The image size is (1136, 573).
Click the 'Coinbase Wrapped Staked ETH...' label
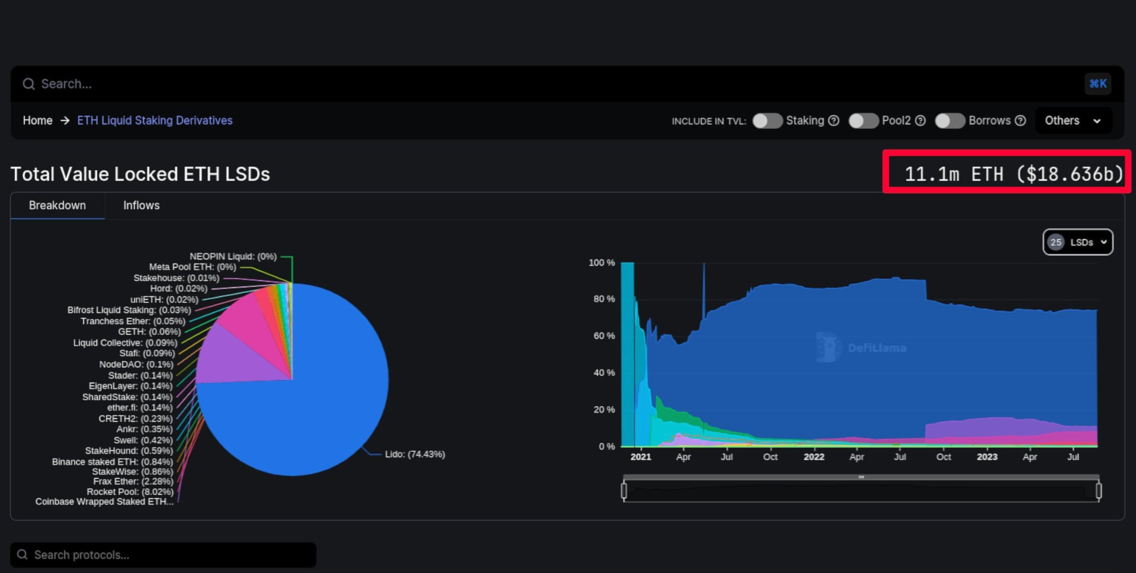[x=104, y=502]
